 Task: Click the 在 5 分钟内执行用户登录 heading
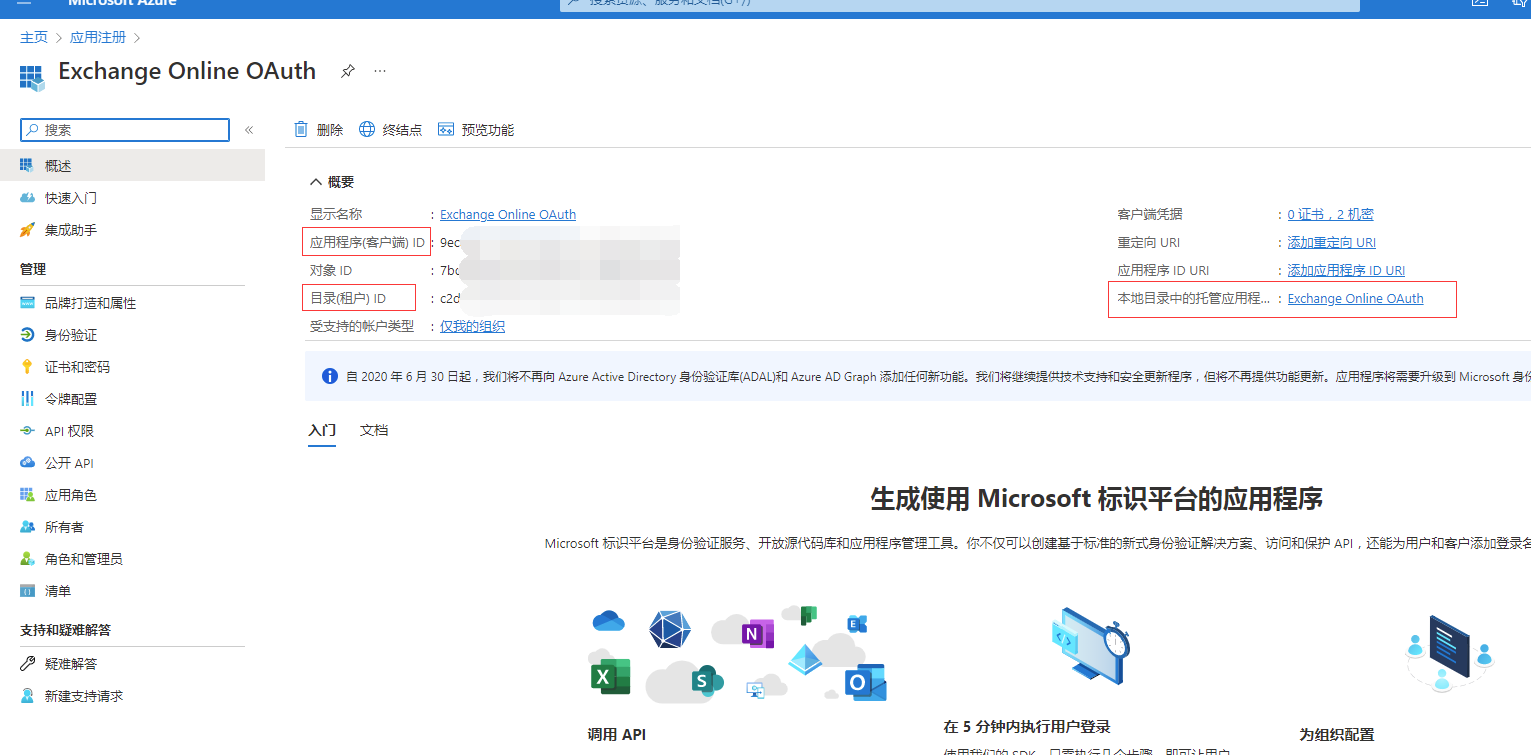tap(1027, 726)
